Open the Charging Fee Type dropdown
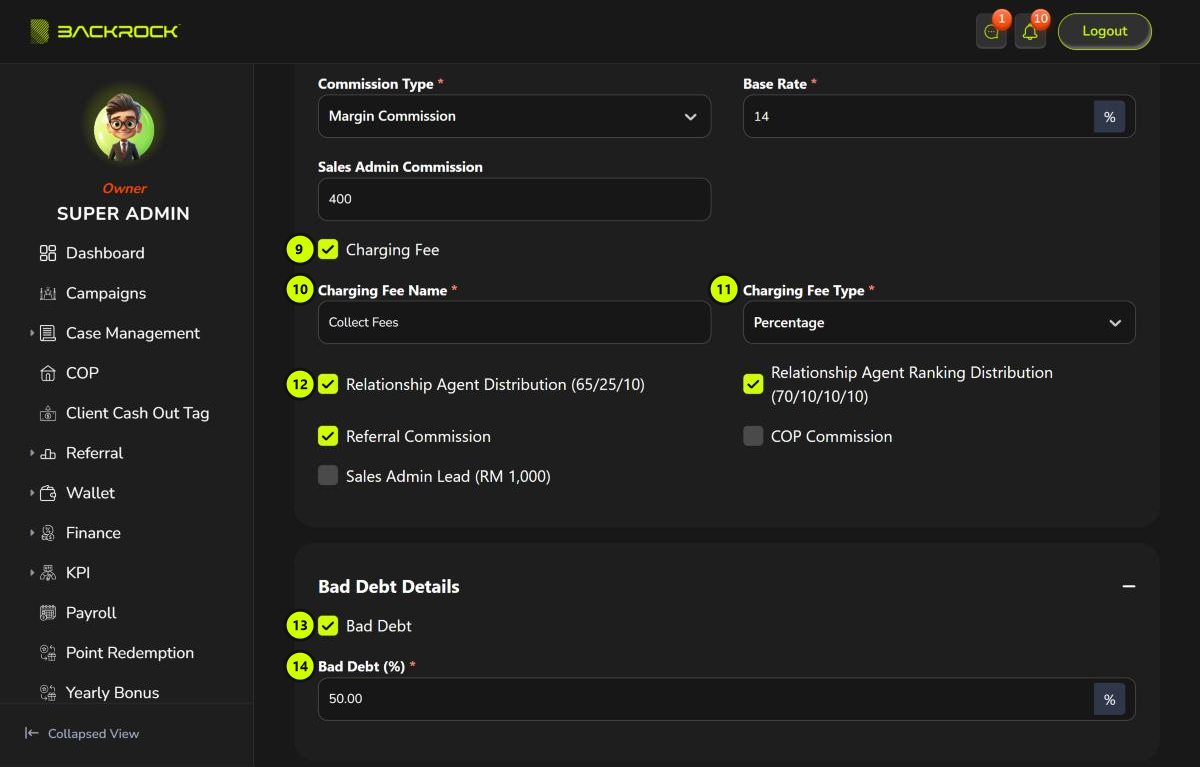 939,322
